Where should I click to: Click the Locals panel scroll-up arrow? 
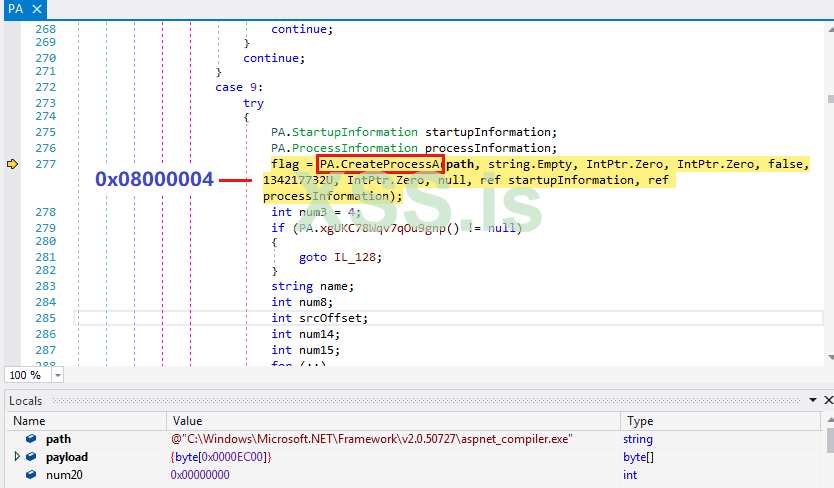(x=830, y=420)
